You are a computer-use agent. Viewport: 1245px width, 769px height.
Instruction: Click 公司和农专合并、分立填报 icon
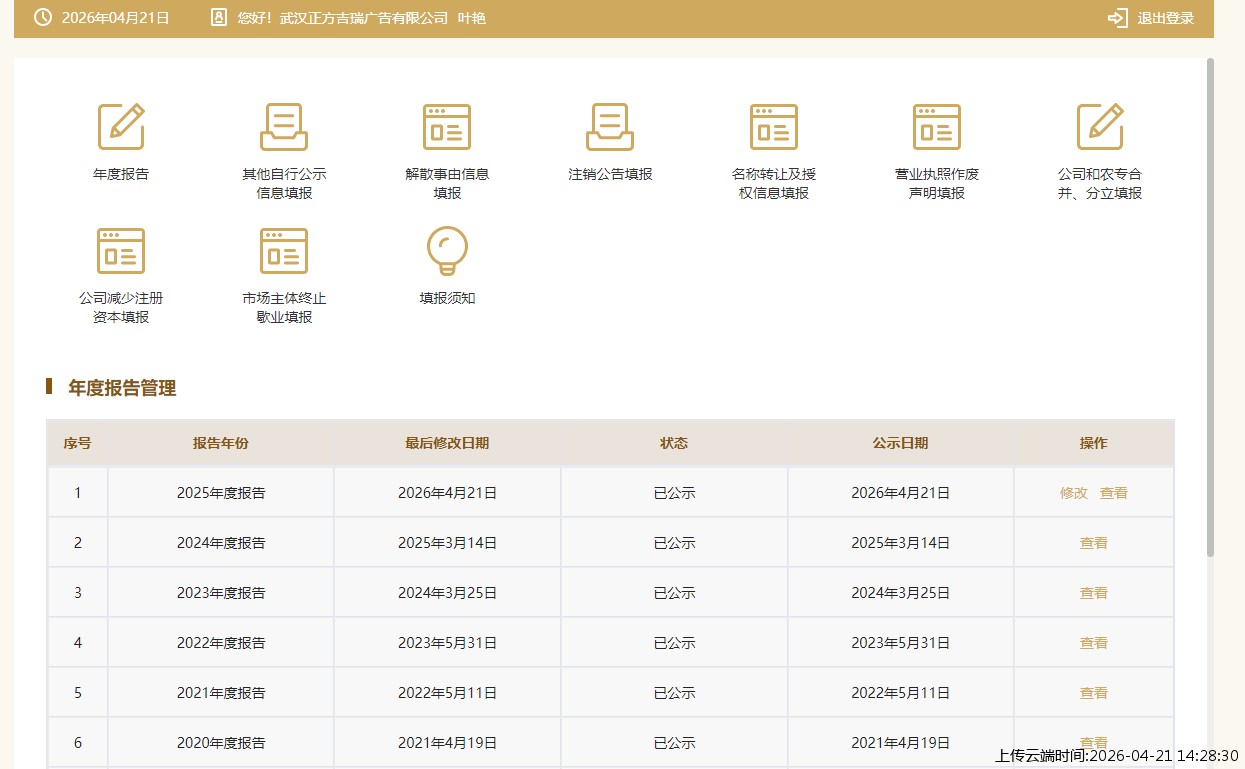[1100, 127]
